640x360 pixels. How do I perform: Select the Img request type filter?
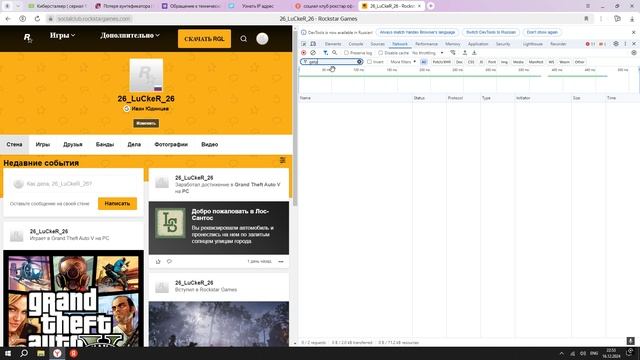(x=504, y=62)
